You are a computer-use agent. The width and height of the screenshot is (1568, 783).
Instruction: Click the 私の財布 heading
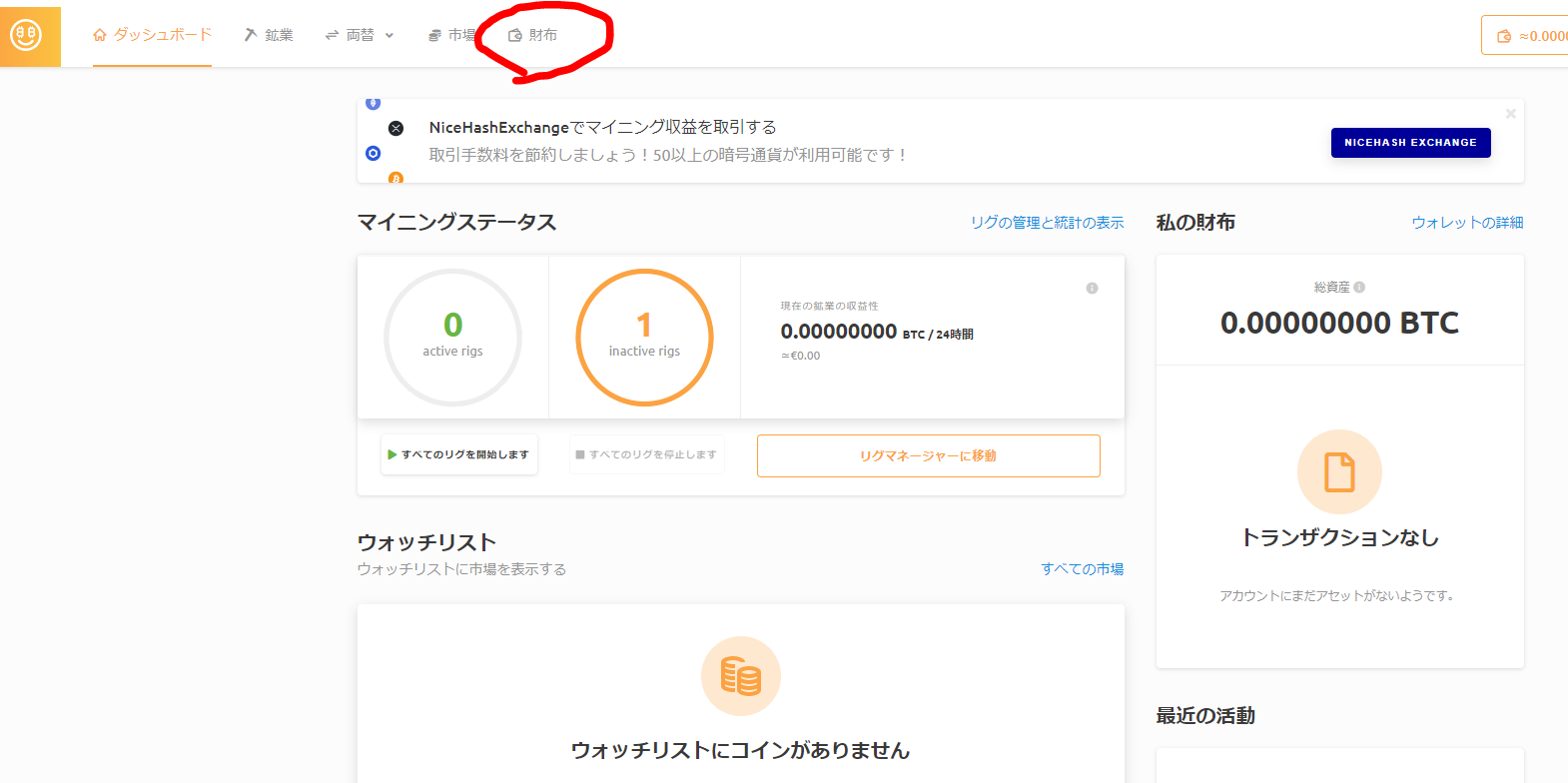[x=1195, y=222]
